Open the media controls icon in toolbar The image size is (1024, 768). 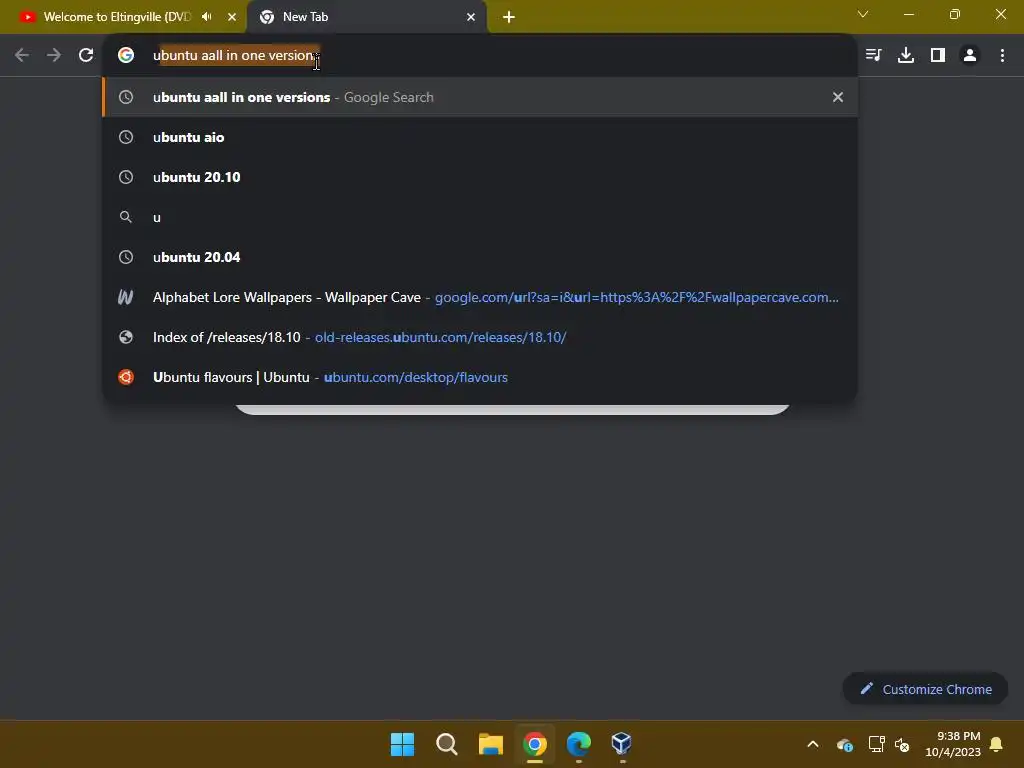click(x=873, y=55)
